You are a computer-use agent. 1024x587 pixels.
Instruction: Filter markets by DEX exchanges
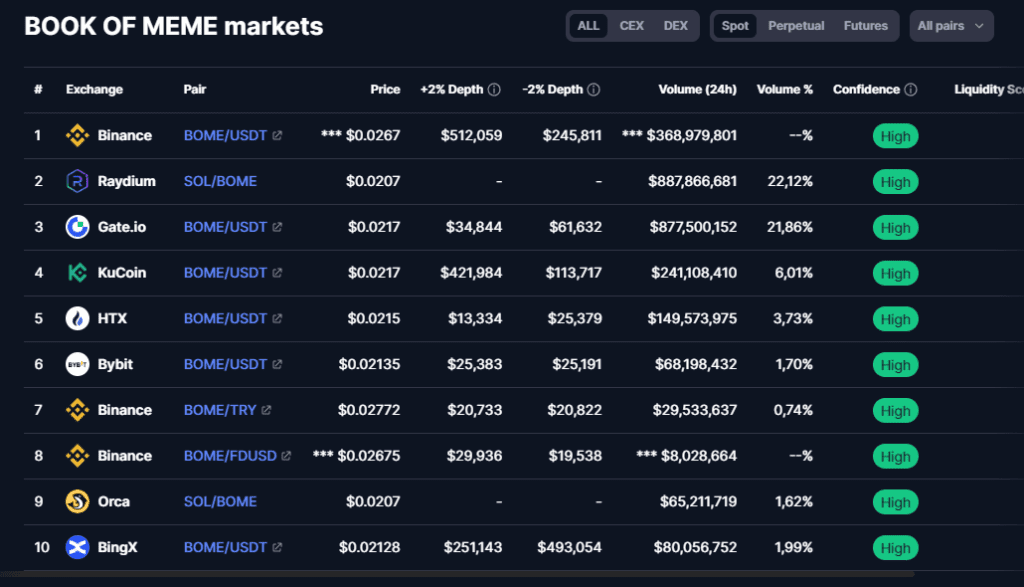click(676, 26)
